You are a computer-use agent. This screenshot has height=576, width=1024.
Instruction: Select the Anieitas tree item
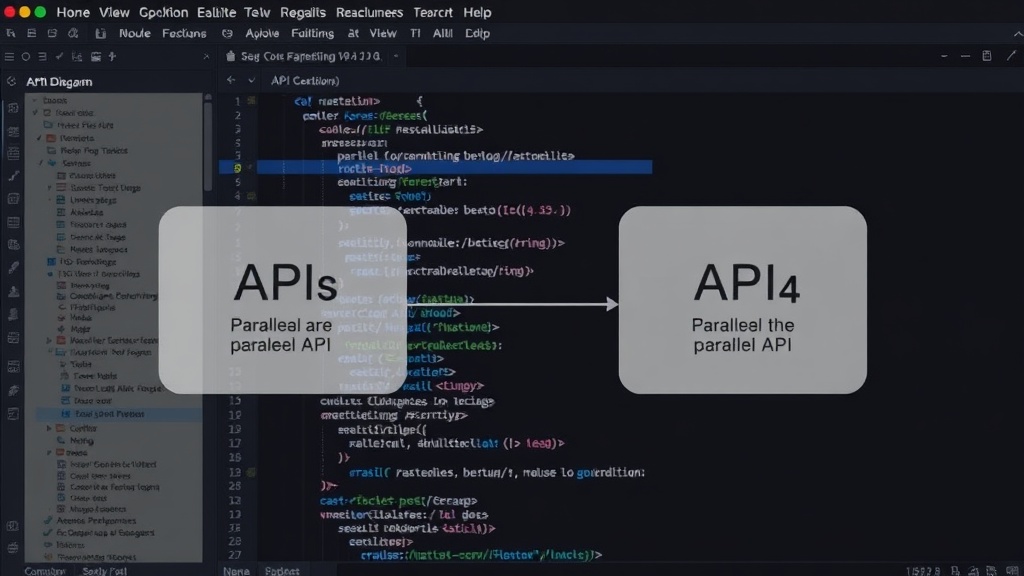[x=86, y=212]
